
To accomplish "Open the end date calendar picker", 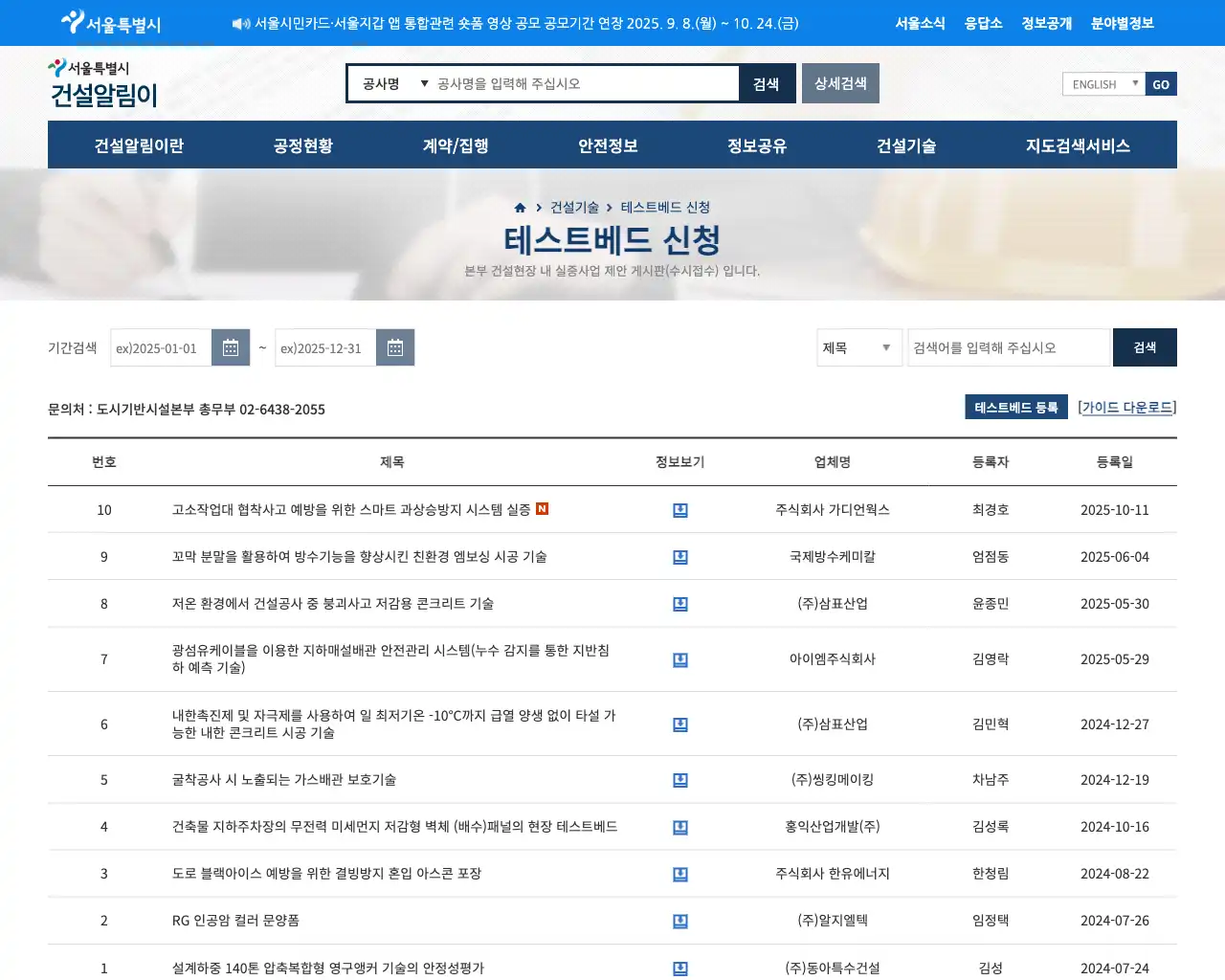I will point(395,347).
